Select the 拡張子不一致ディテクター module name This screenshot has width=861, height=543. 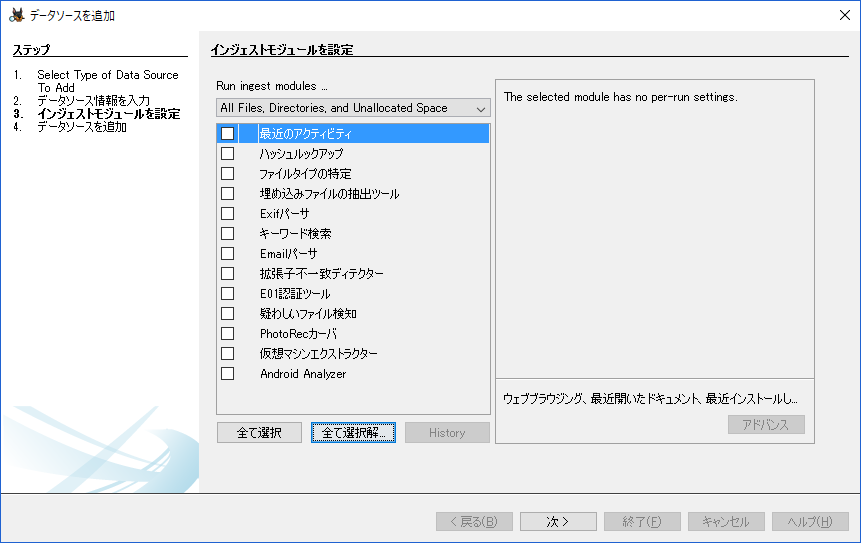322,274
